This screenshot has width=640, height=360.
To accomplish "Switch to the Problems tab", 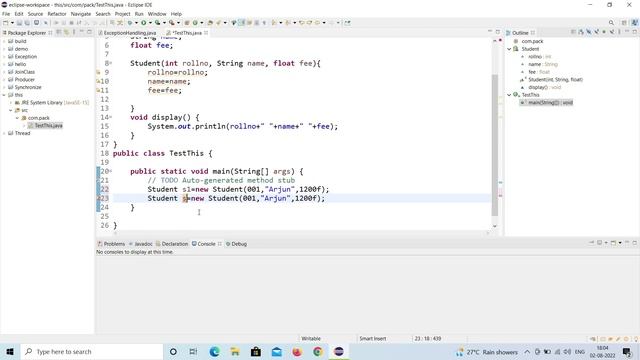I will point(114,244).
